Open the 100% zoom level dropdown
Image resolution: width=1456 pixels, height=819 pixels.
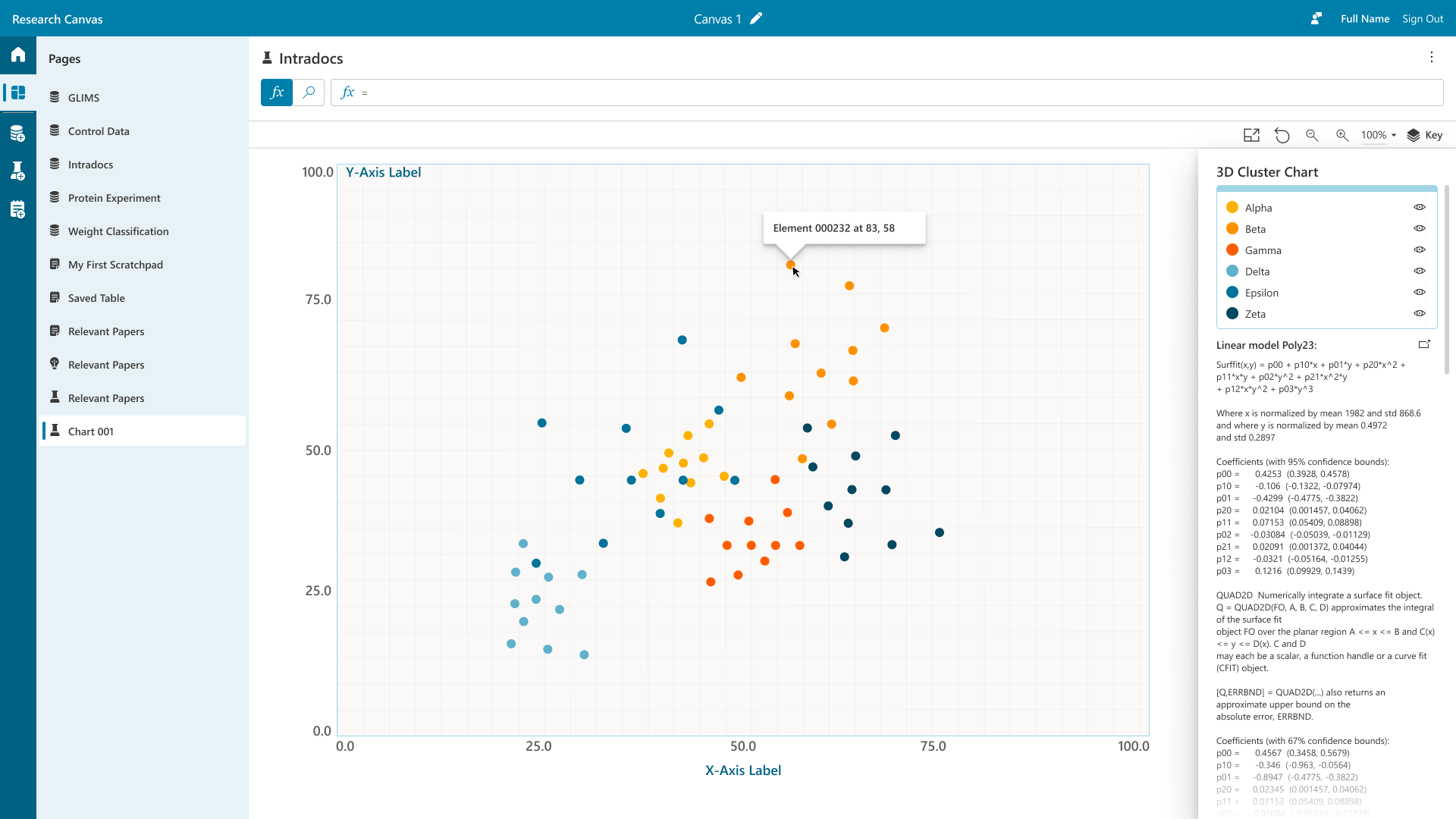coord(1379,135)
